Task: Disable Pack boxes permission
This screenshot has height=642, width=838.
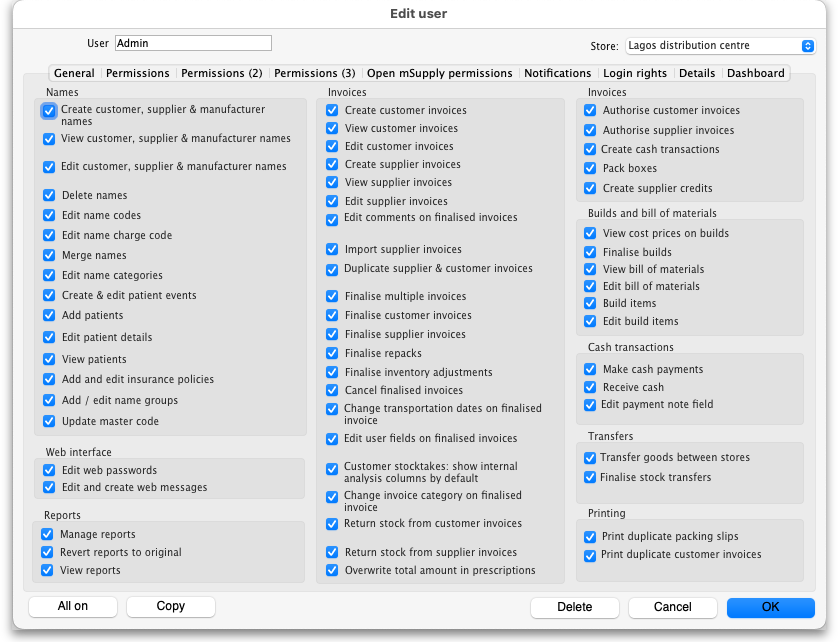Action: pyautogui.click(x=590, y=168)
